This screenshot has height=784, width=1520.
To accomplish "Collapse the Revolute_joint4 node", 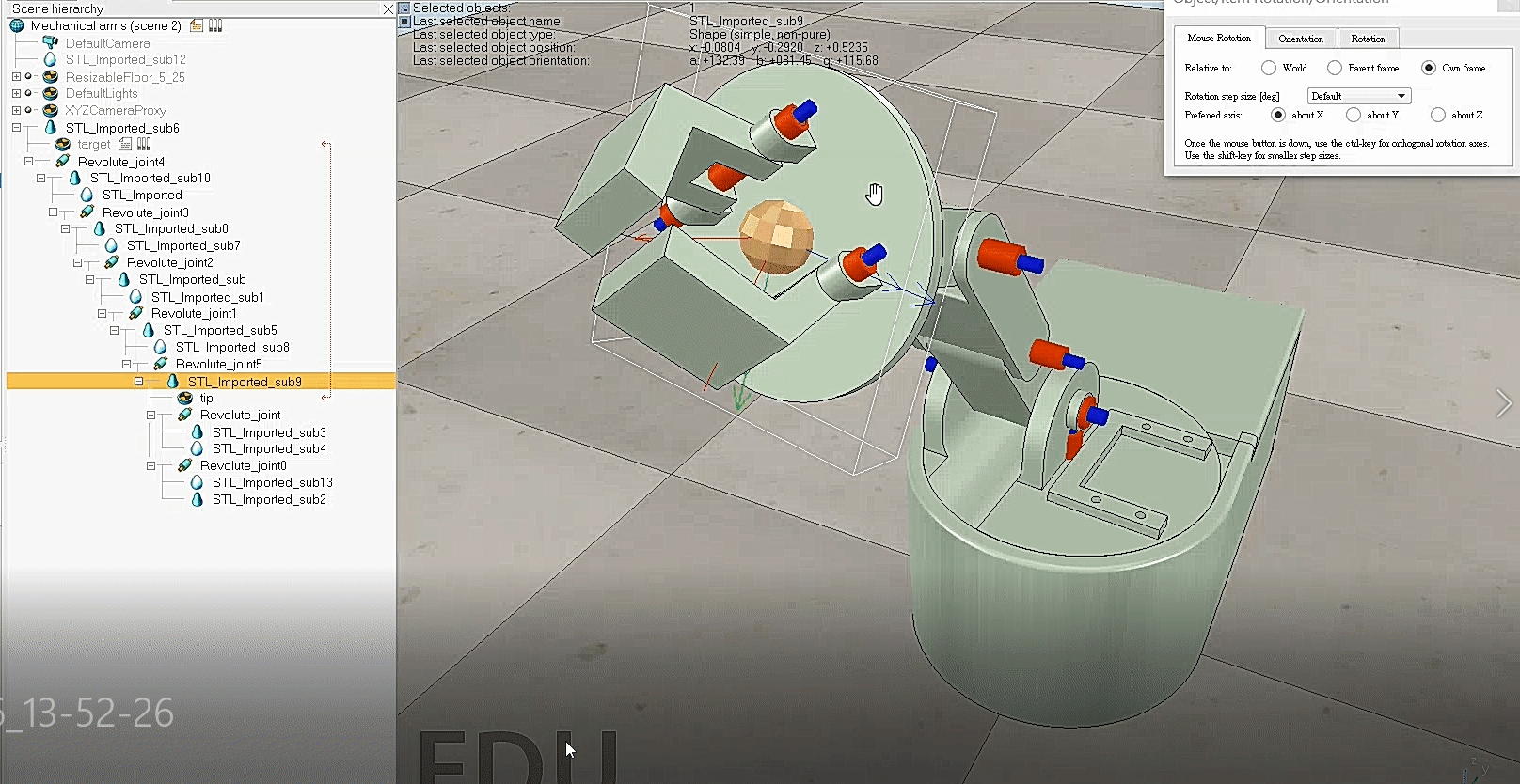I will point(28,162).
